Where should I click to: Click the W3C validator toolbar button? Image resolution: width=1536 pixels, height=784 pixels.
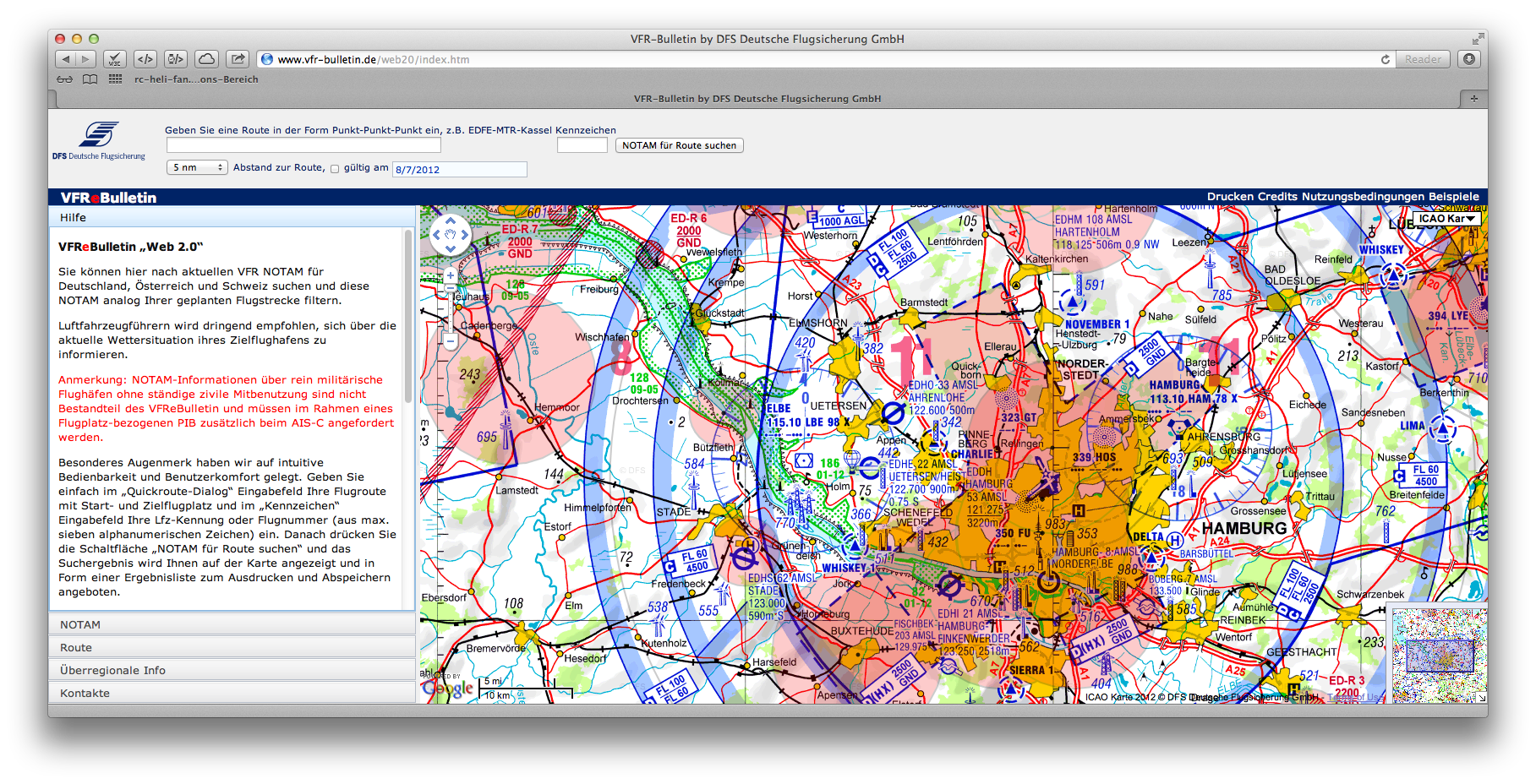click(114, 59)
